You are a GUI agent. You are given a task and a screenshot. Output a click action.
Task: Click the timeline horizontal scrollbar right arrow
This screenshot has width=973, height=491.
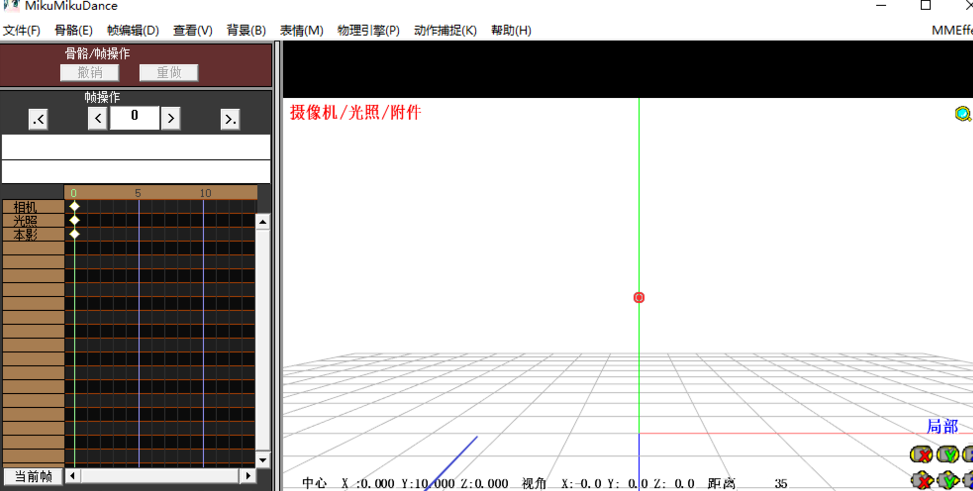point(248,476)
